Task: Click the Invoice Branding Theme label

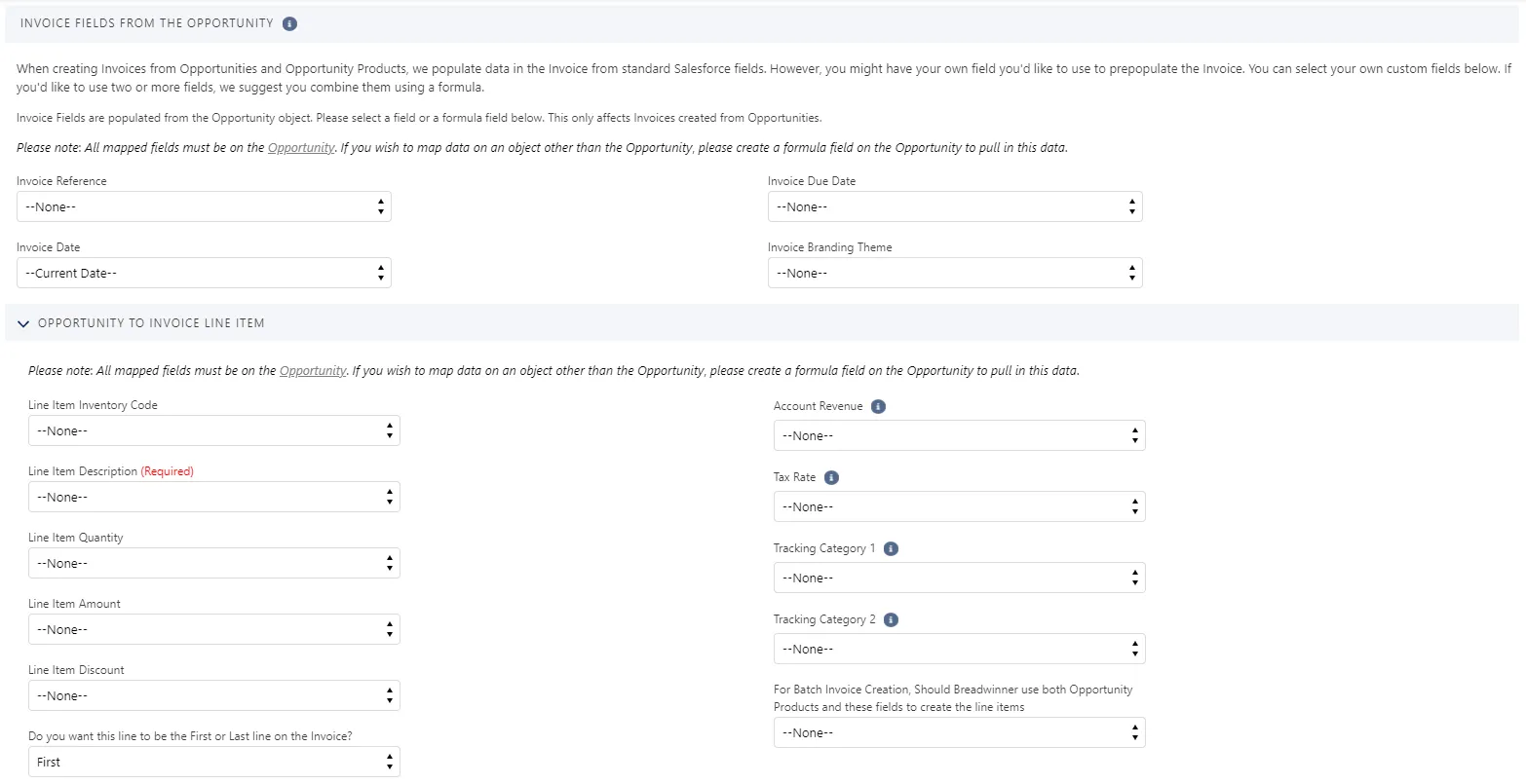Action: pyautogui.click(x=829, y=247)
